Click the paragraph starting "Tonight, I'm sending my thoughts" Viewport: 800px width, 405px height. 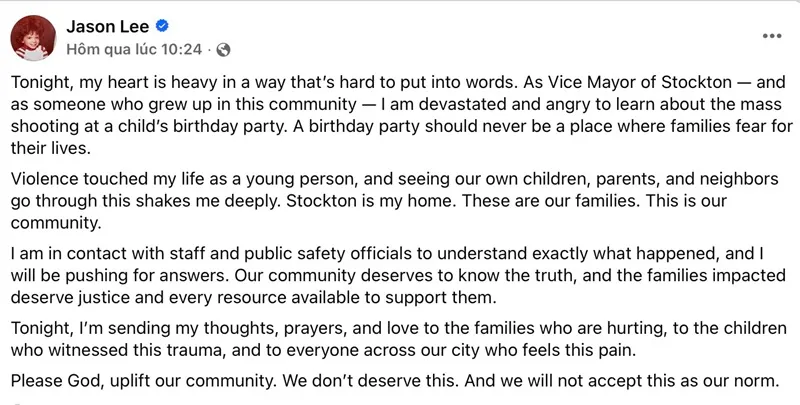pos(400,340)
